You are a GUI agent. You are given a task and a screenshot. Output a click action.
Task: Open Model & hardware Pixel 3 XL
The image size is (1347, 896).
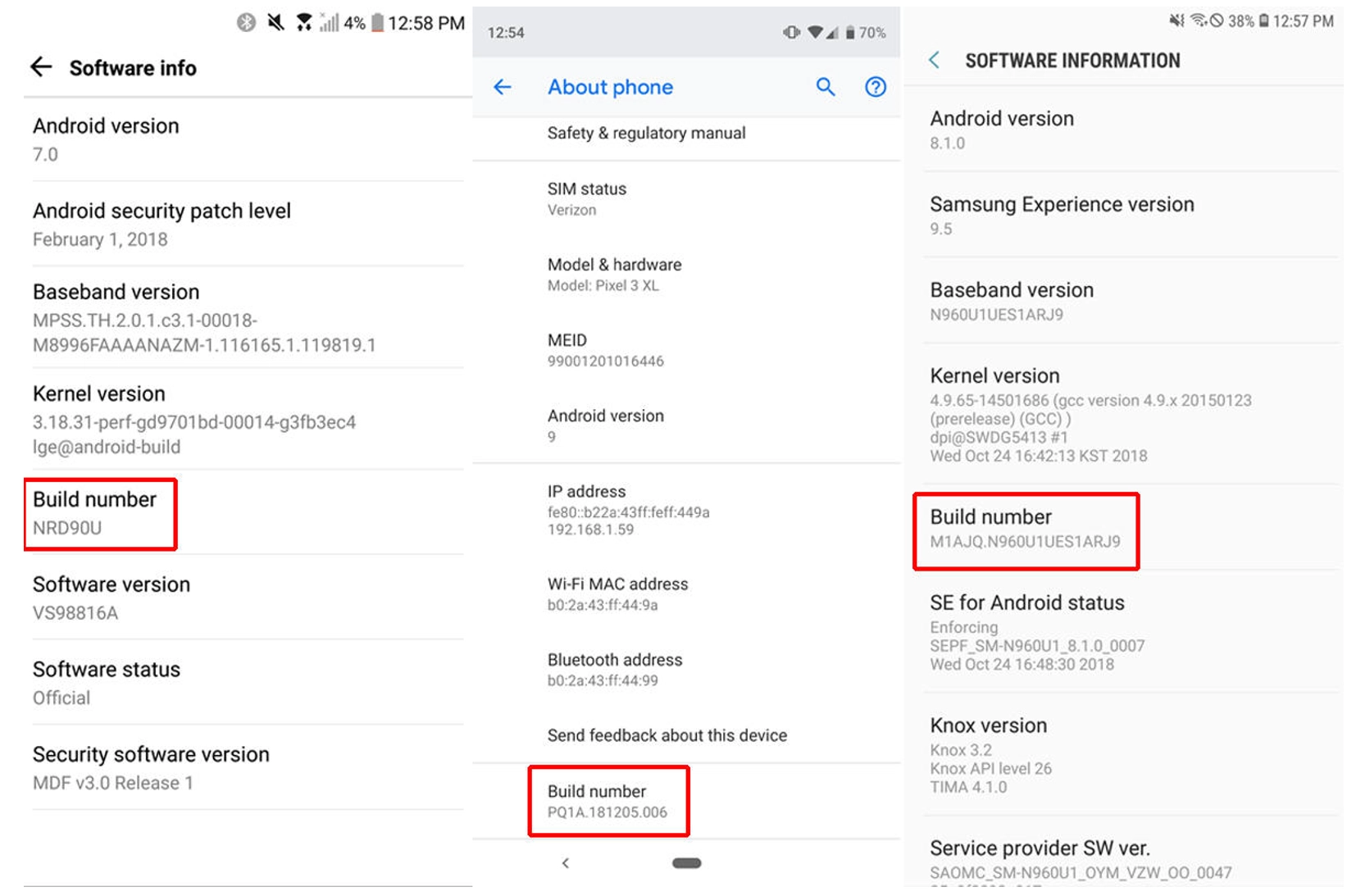pos(614,275)
